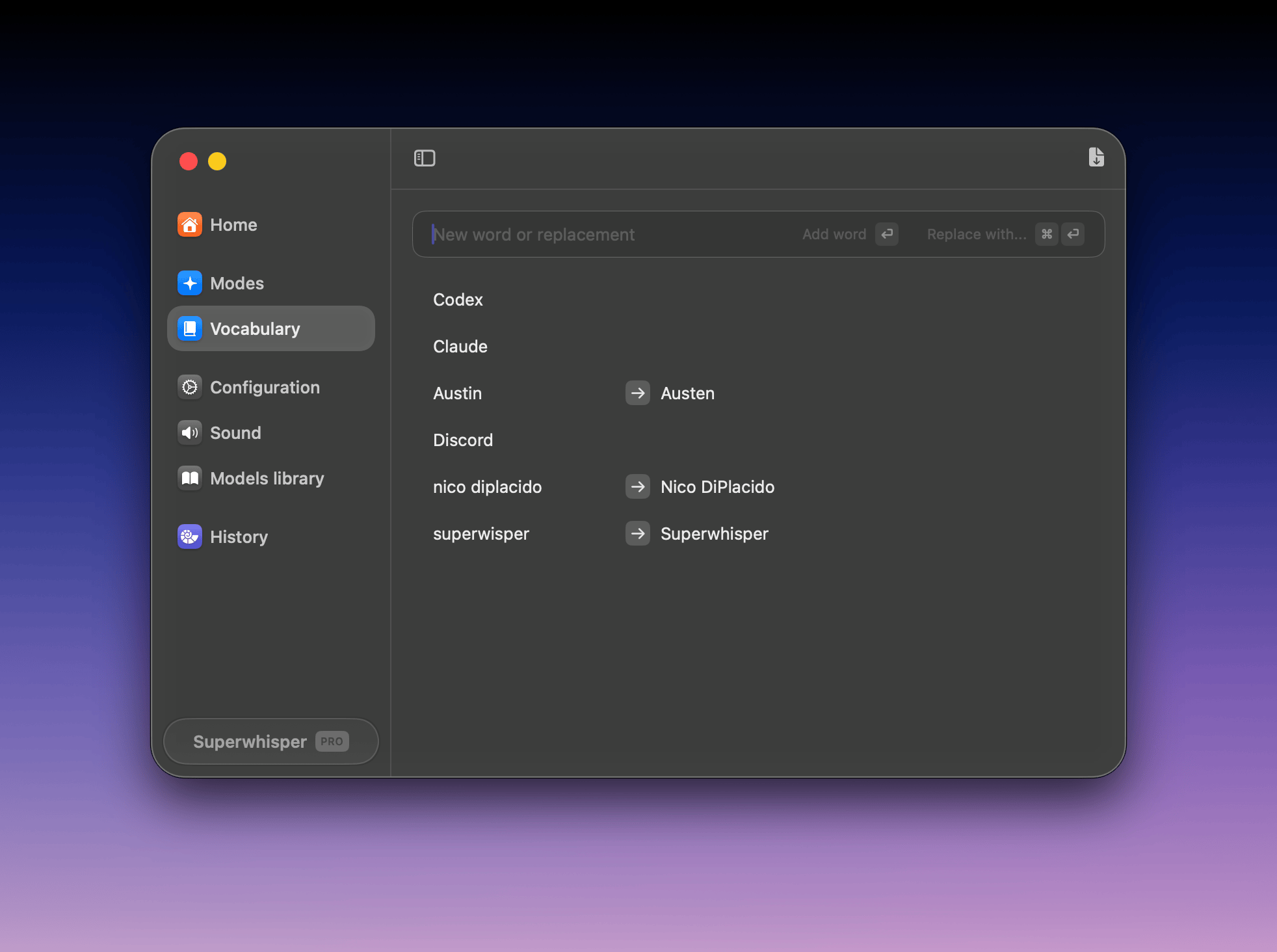Click the return key icon after the command symbol
The image size is (1277, 952).
coord(1073,234)
